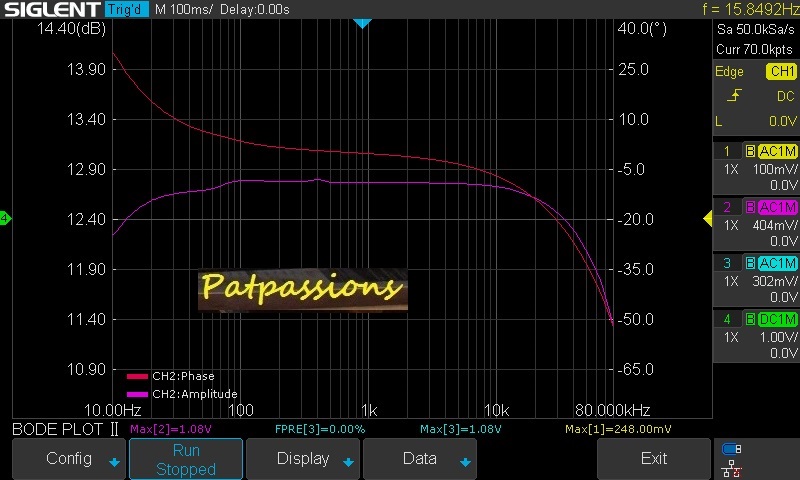The width and height of the screenshot is (800, 480).
Task: Open the Data dropdown menu
Action: tap(420, 459)
